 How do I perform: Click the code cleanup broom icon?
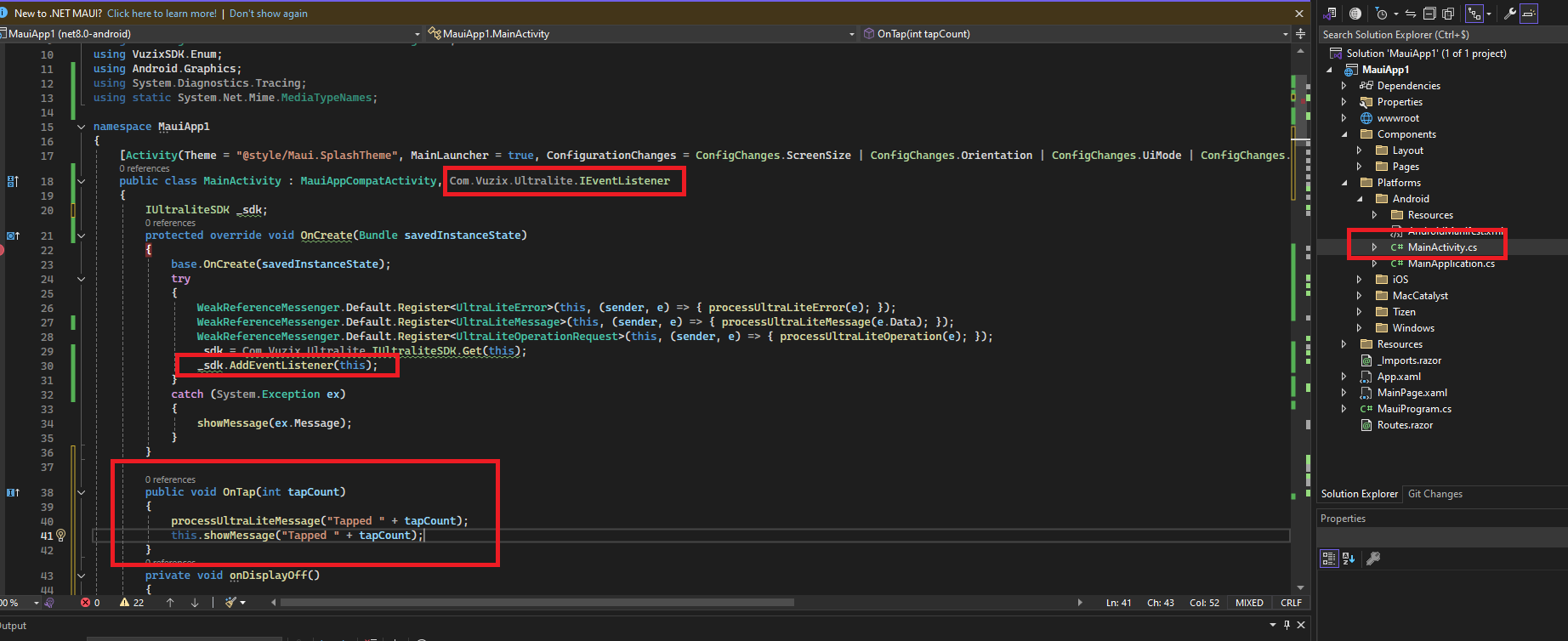(x=230, y=603)
